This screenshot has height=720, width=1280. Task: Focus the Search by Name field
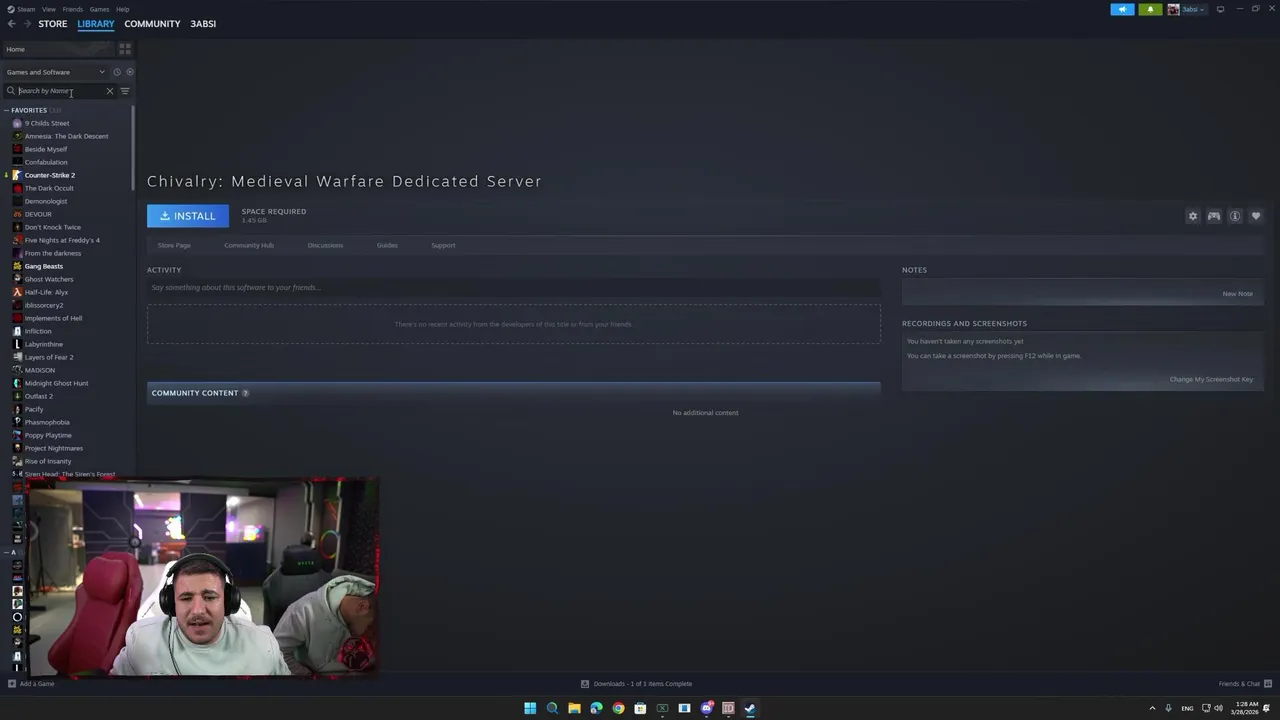[60, 91]
